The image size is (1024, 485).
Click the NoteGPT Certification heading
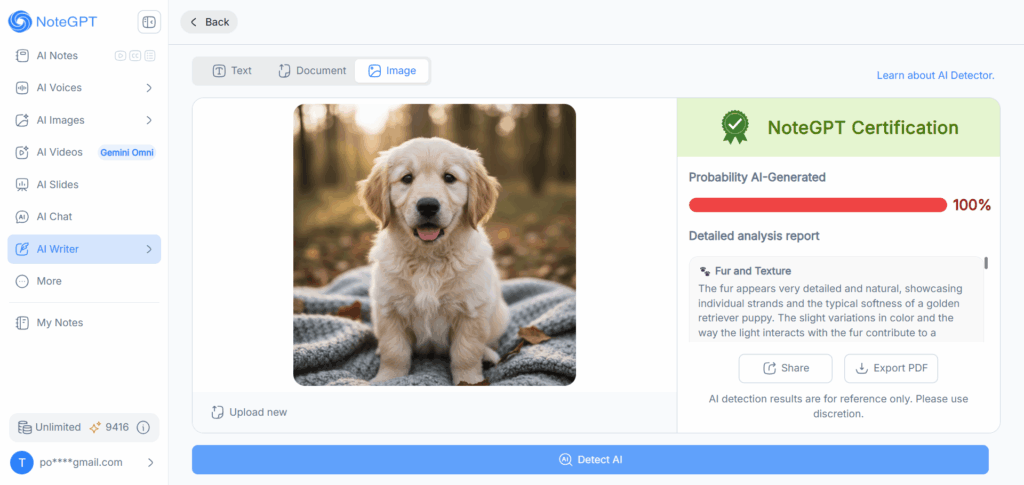(x=863, y=127)
